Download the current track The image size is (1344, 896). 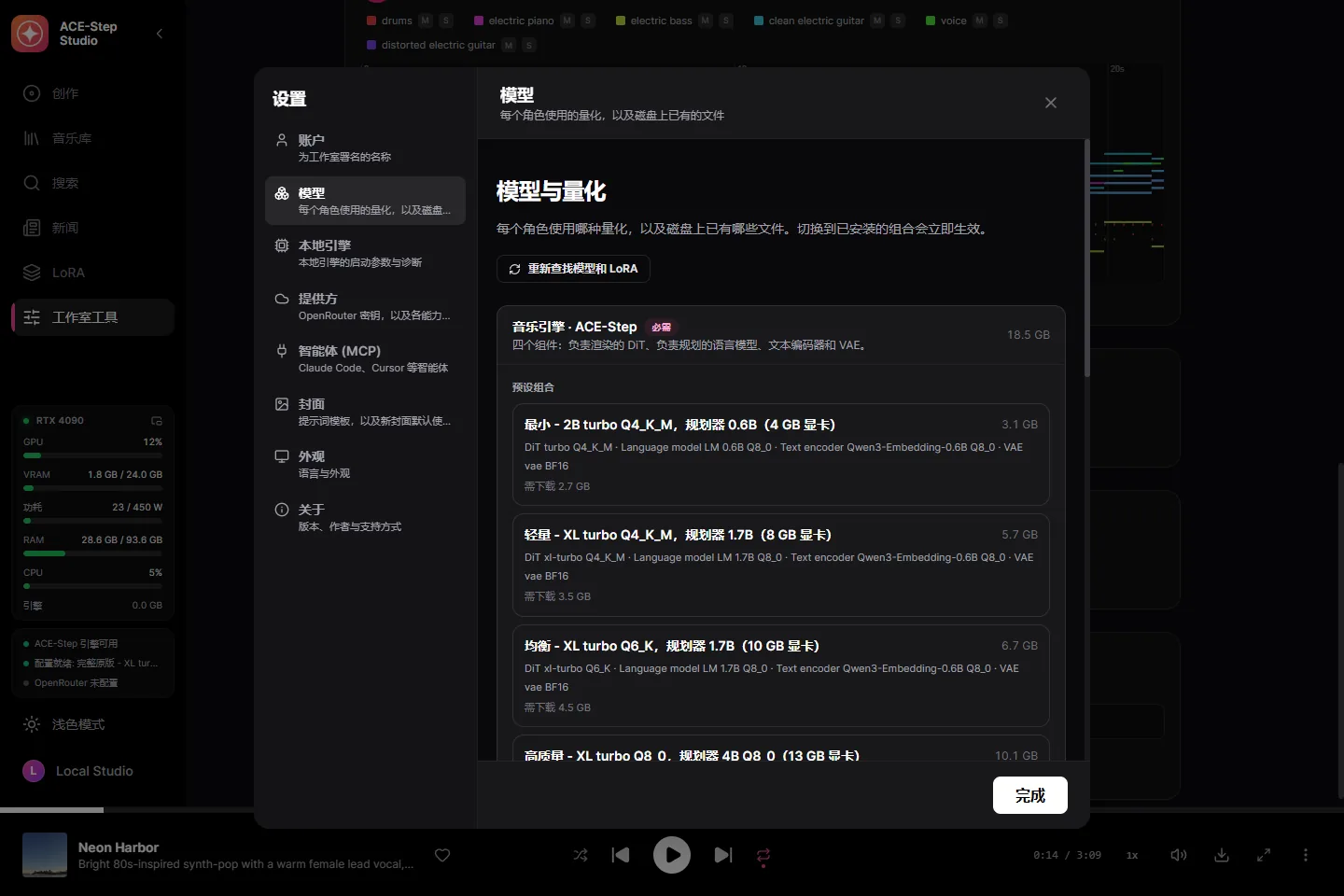pos(1221,855)
